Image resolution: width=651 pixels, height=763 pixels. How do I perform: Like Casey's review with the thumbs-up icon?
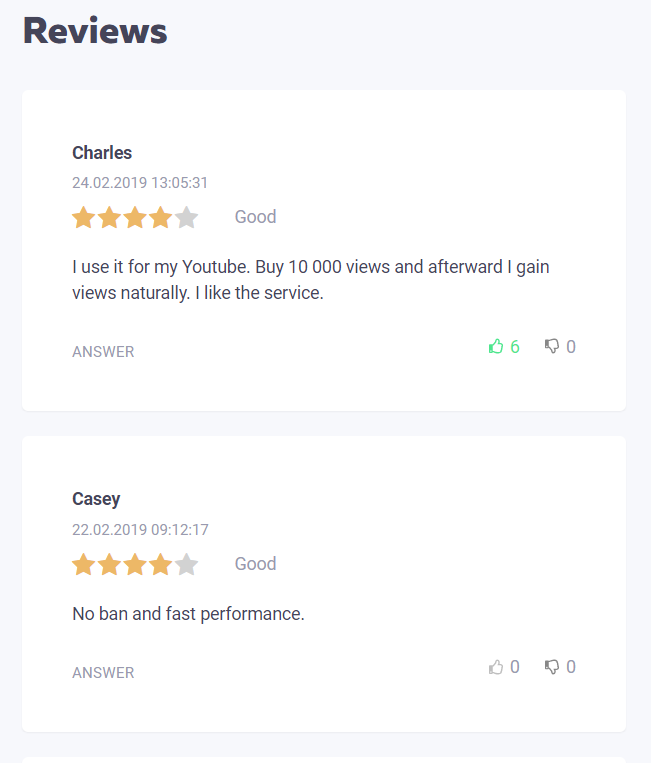[x=496, y=667]
